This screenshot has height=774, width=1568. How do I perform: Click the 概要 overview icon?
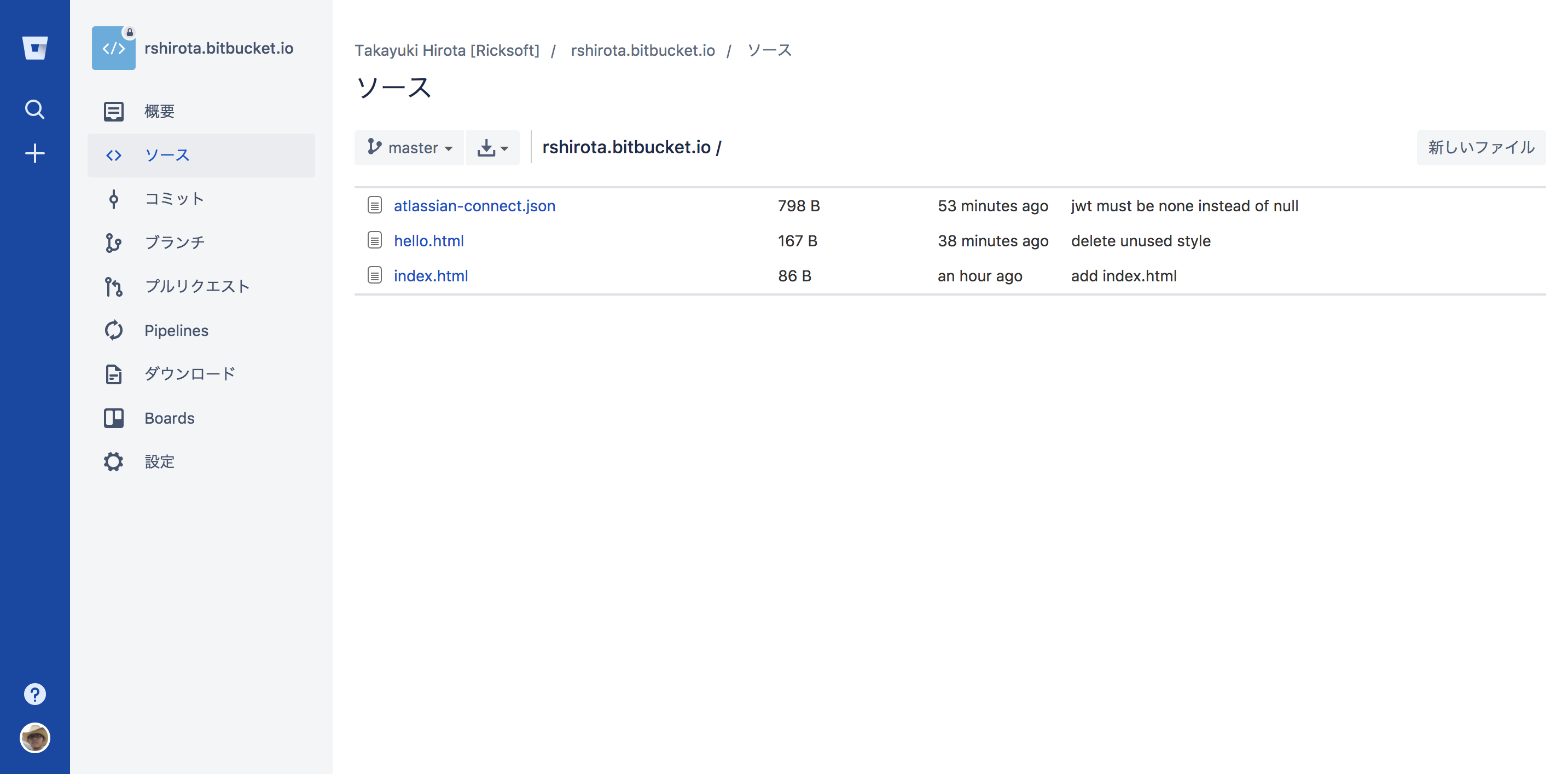[114, 112]
